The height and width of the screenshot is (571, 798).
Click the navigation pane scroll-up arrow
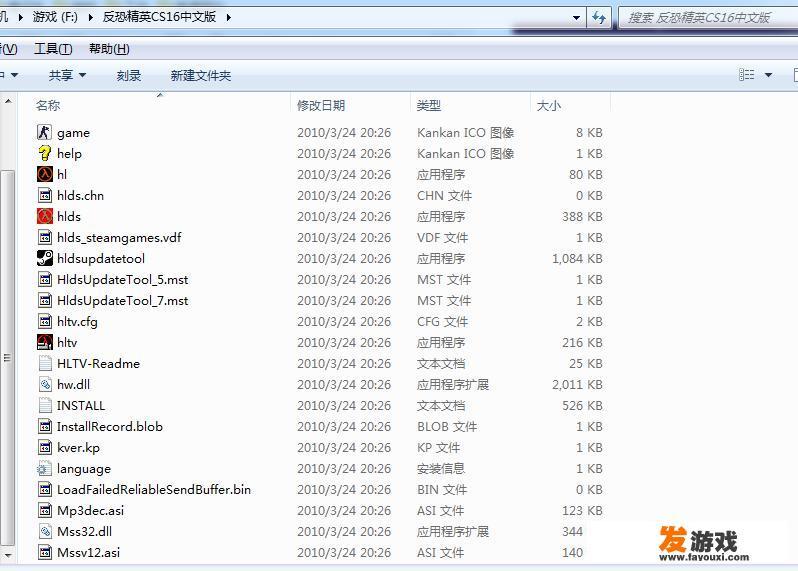(x=8, y=102)
